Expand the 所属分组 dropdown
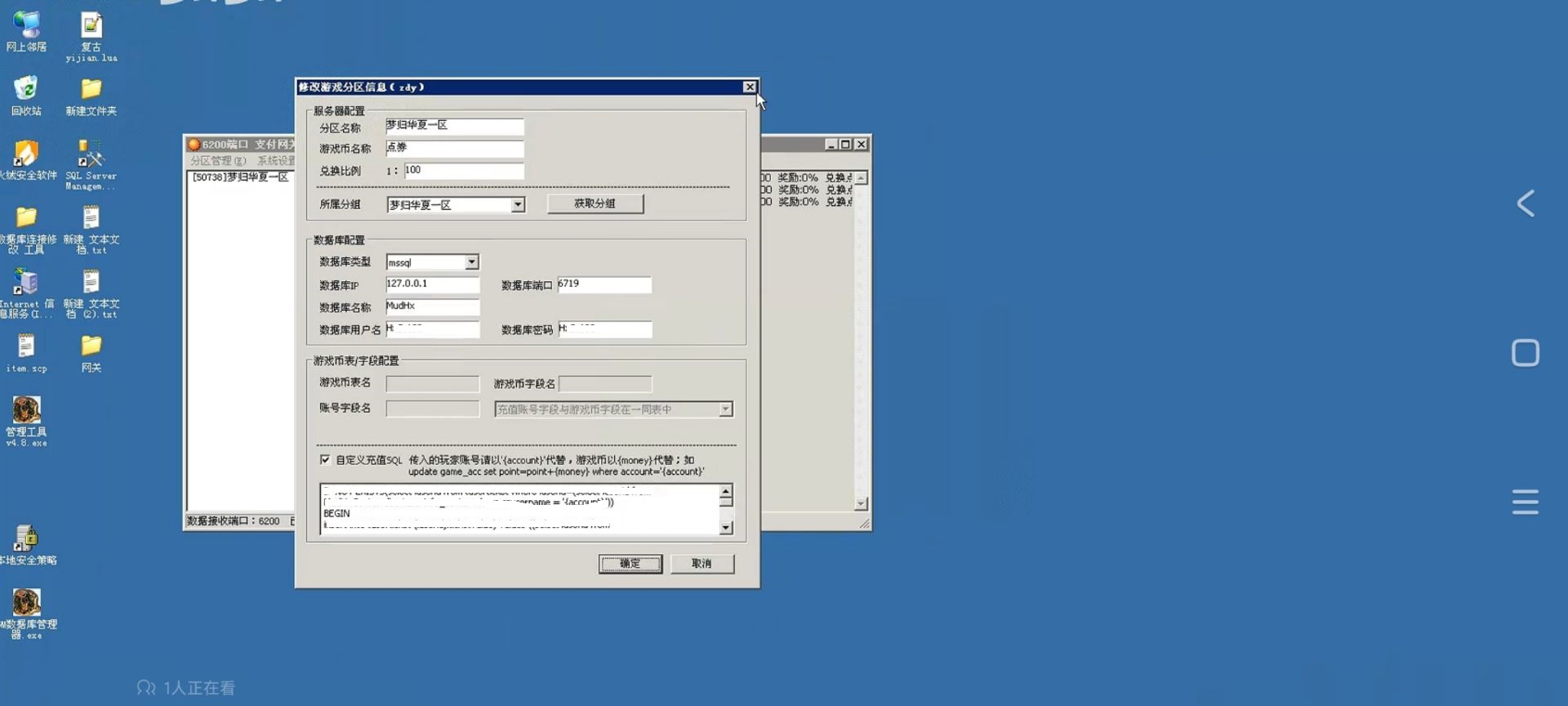Screen dimensions: 1568x706 [x=518, y=205]
